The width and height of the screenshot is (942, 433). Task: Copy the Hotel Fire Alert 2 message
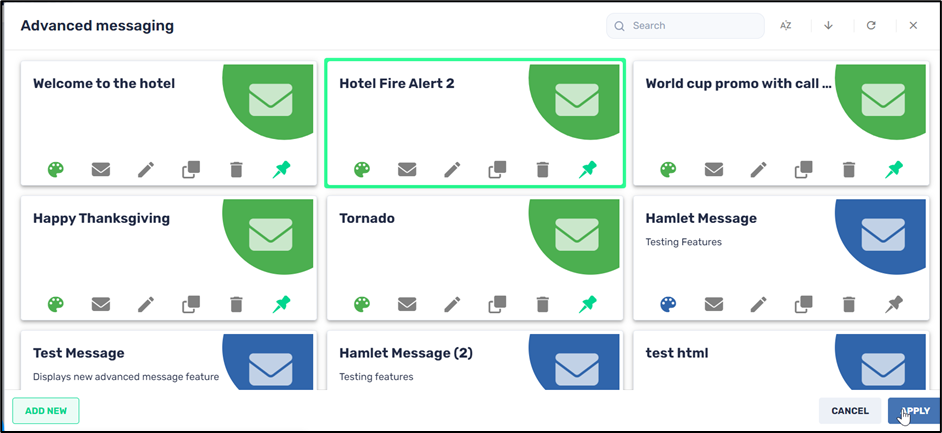(x=497, y=170)
